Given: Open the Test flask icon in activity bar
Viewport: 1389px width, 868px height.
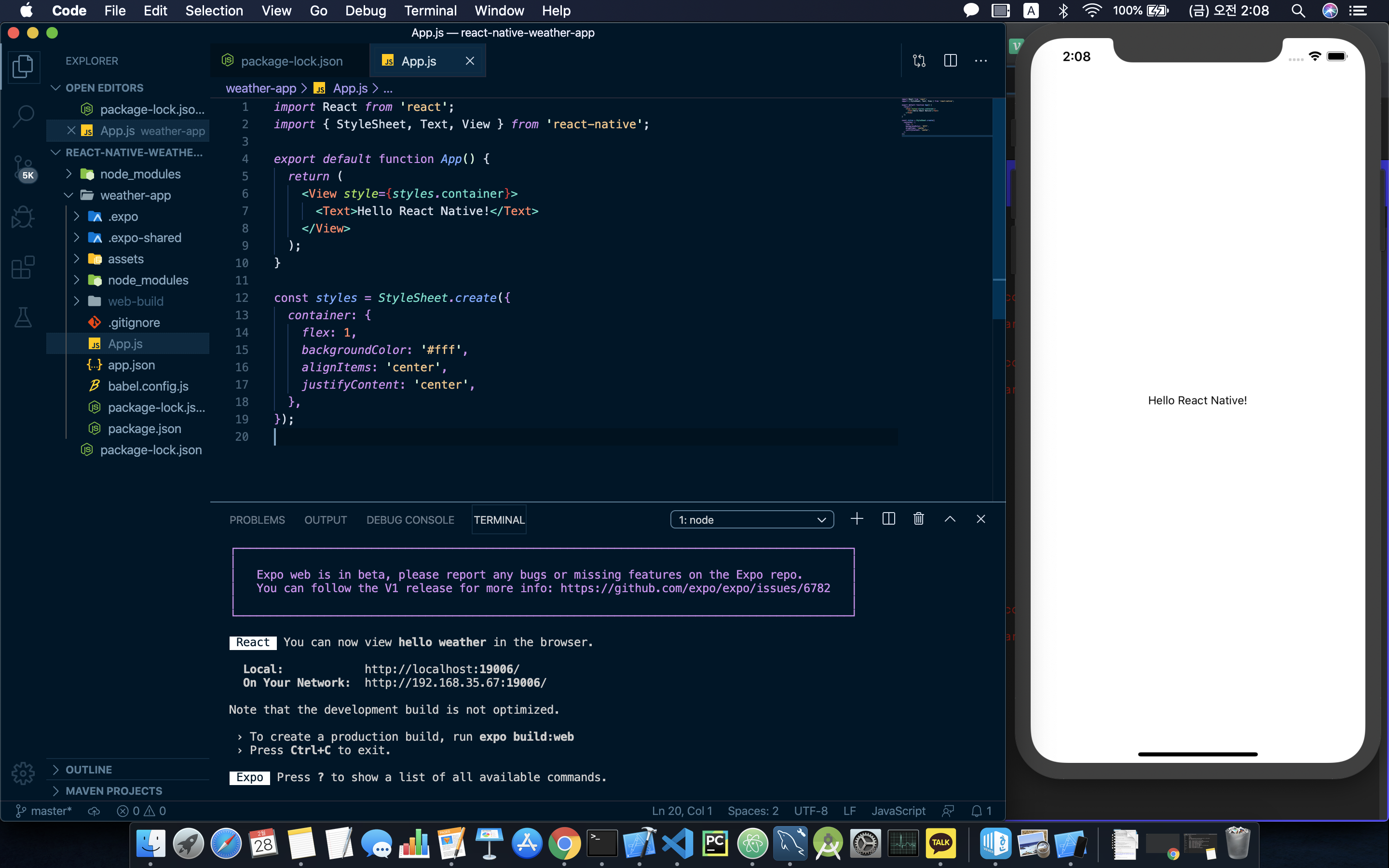Looking at the screenshot, I should tap(23, 317).
